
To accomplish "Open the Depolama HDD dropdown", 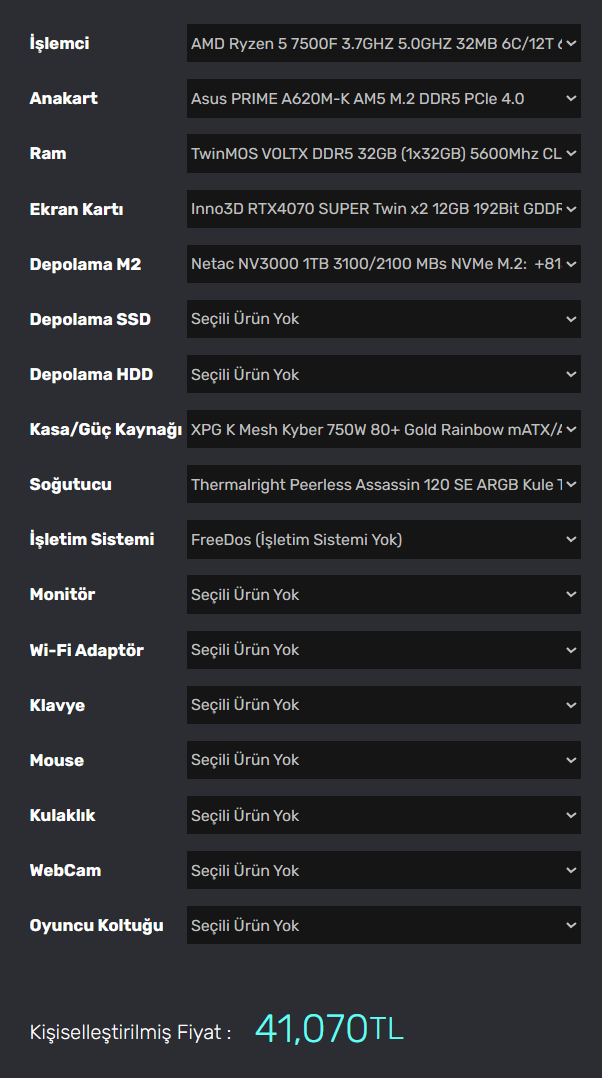I will coord(383,374).
